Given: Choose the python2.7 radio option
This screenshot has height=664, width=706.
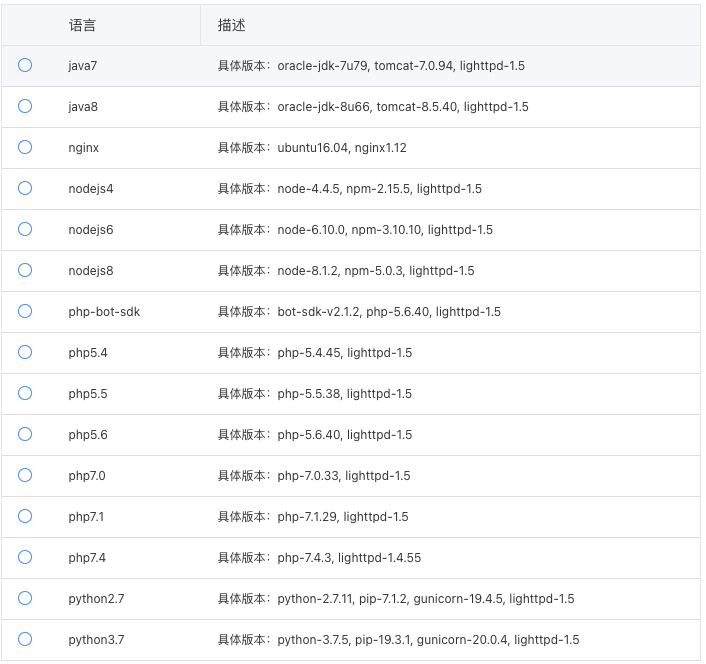Looking at the screenshot, I should pyautogui.click(x=25, y=598).
